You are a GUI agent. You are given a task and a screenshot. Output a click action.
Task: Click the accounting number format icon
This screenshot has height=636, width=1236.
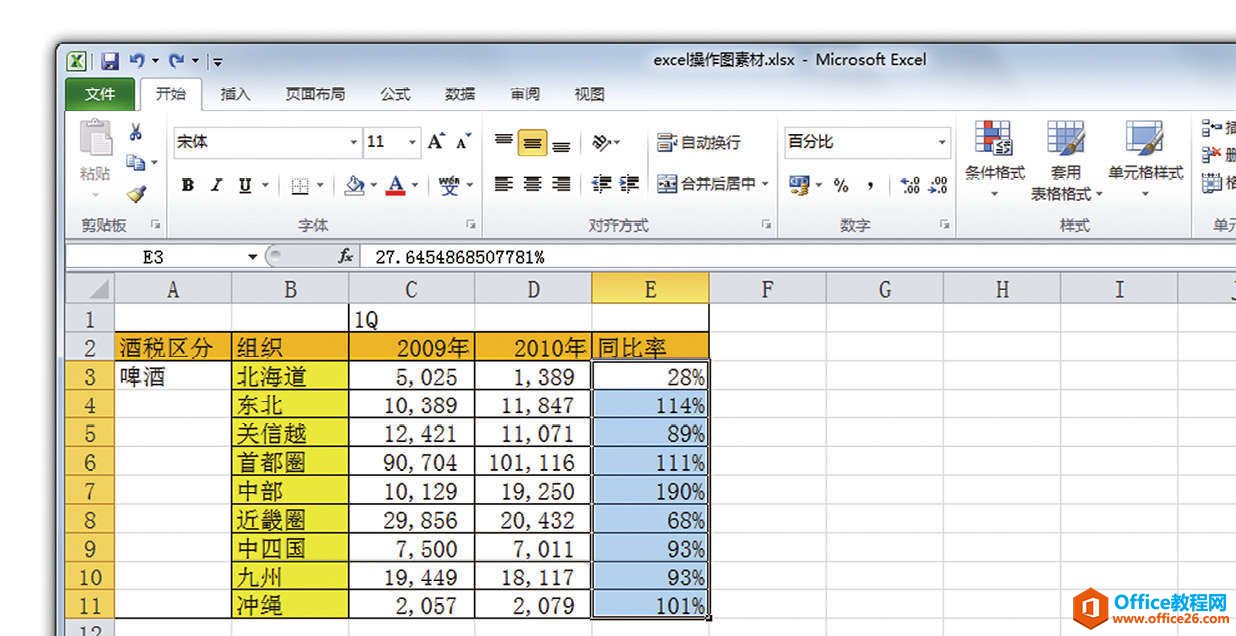click(798, 185)
